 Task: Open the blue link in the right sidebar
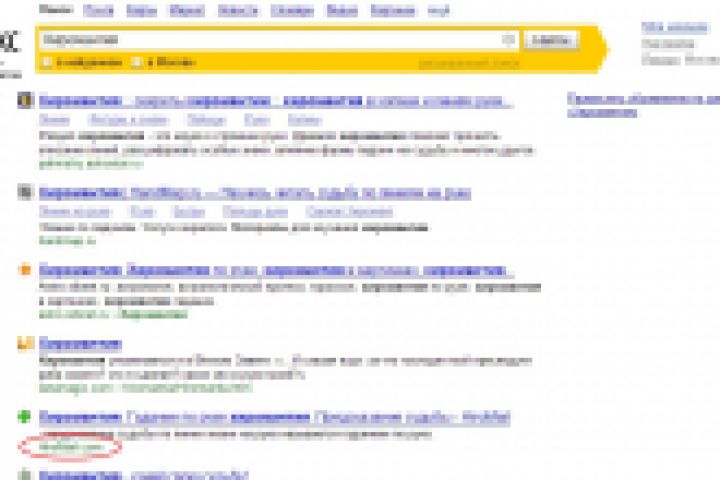point(643,105)
